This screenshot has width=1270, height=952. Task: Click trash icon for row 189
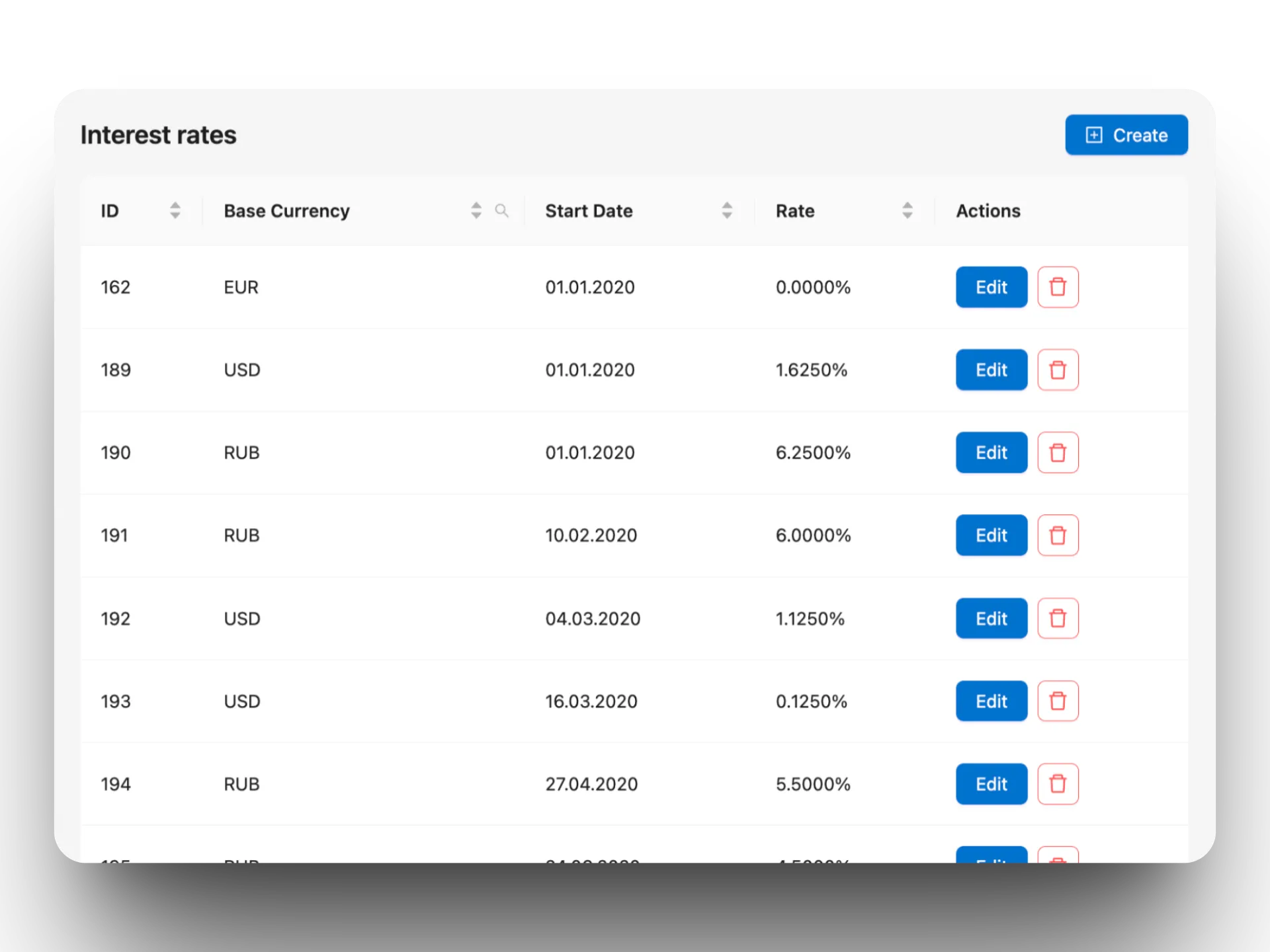(x=1058, y=370)
